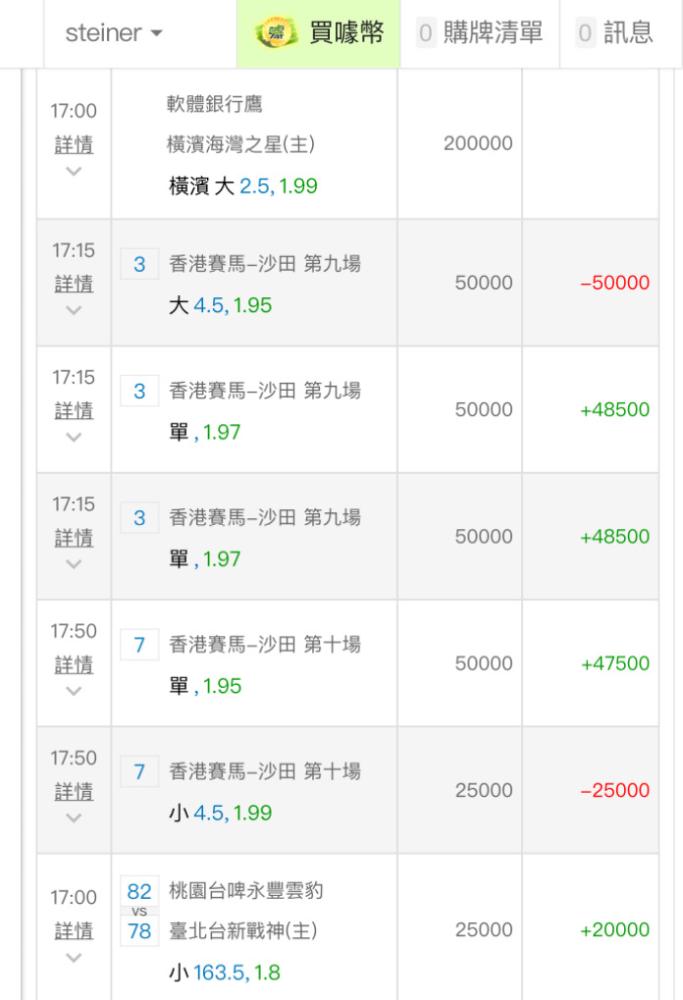683x1000 pixels.
Task: Open 詳情 for 第九場 大 4.5 bet
Action: [x=74, y=284]
